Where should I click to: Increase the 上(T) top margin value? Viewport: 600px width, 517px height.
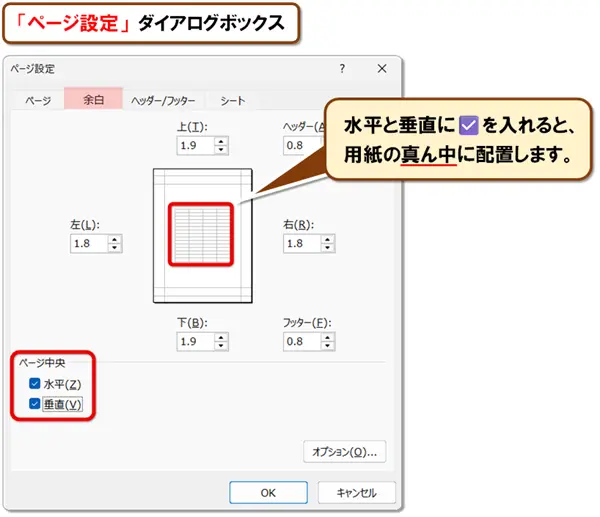[x=221, y=141]
